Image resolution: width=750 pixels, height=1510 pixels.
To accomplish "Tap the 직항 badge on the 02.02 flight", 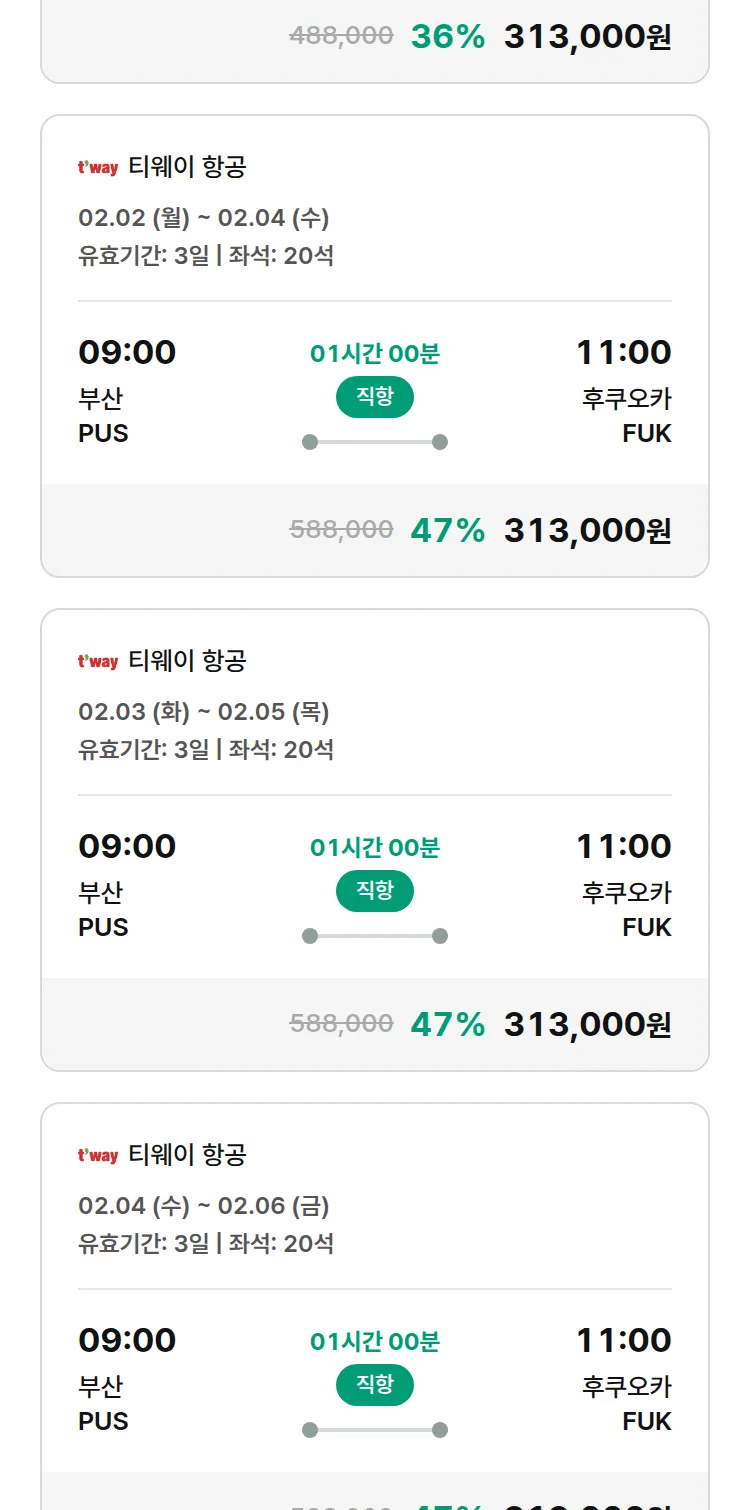I will [375, 397].
